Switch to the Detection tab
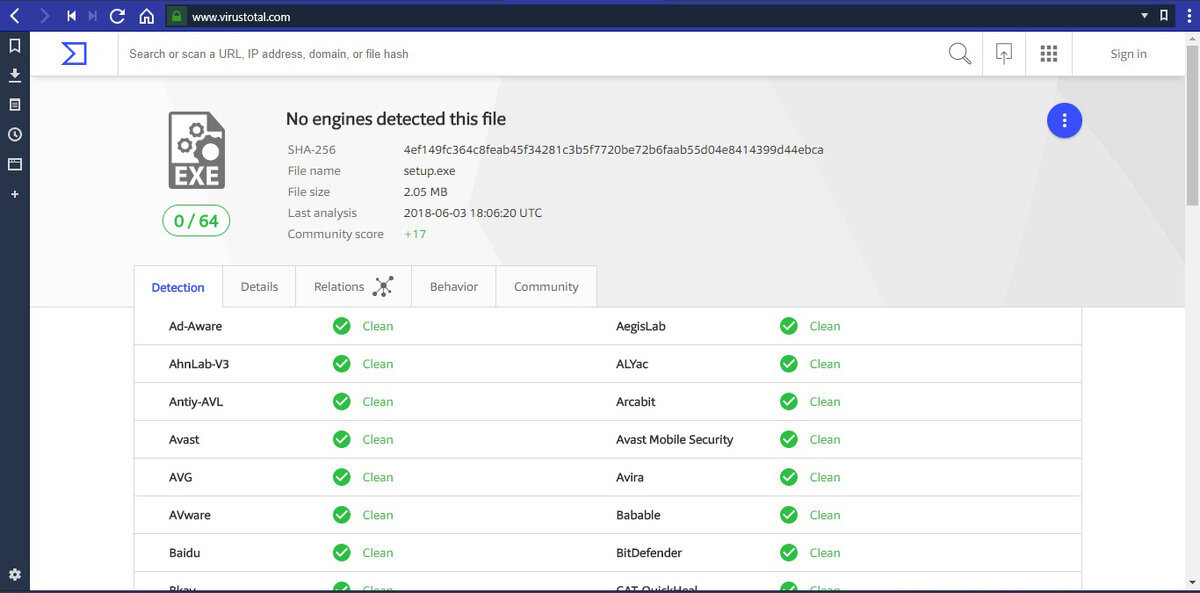1200x593 pixels. coord(178,287)
